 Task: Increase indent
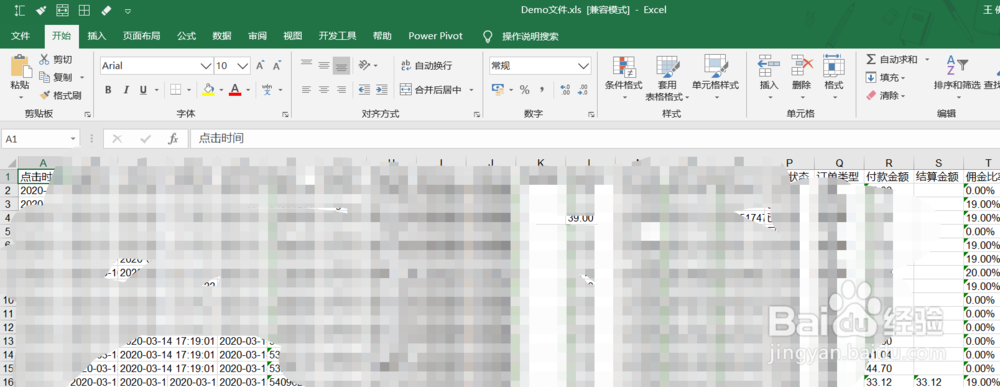pos(381,90)
